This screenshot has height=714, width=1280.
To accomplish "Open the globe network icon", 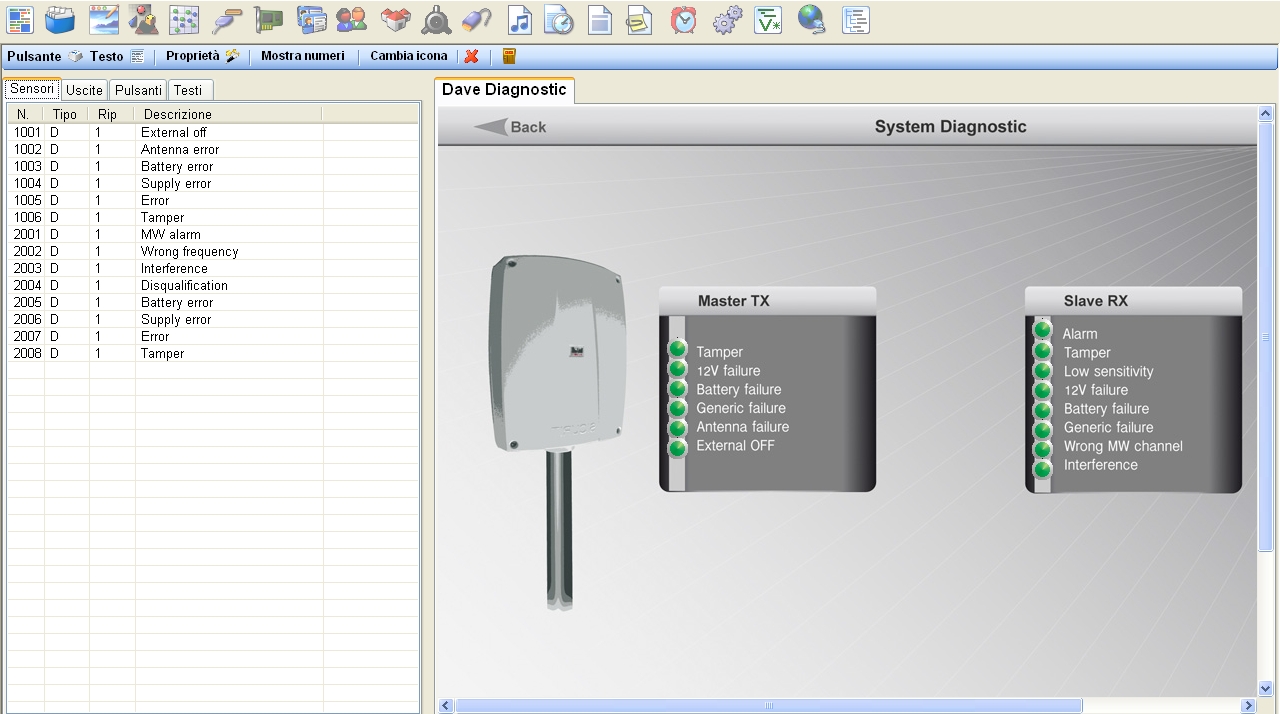I will (811, 20).
